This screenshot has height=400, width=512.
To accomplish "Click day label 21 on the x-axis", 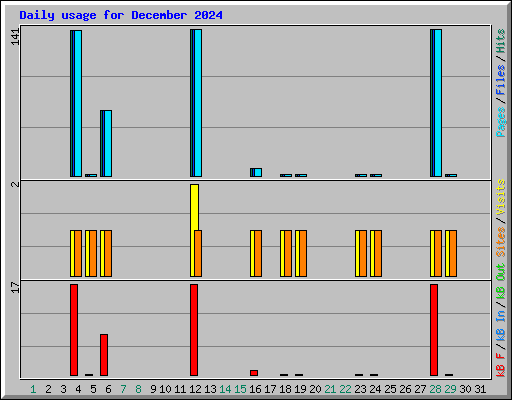I will click(x=330, y=389).
